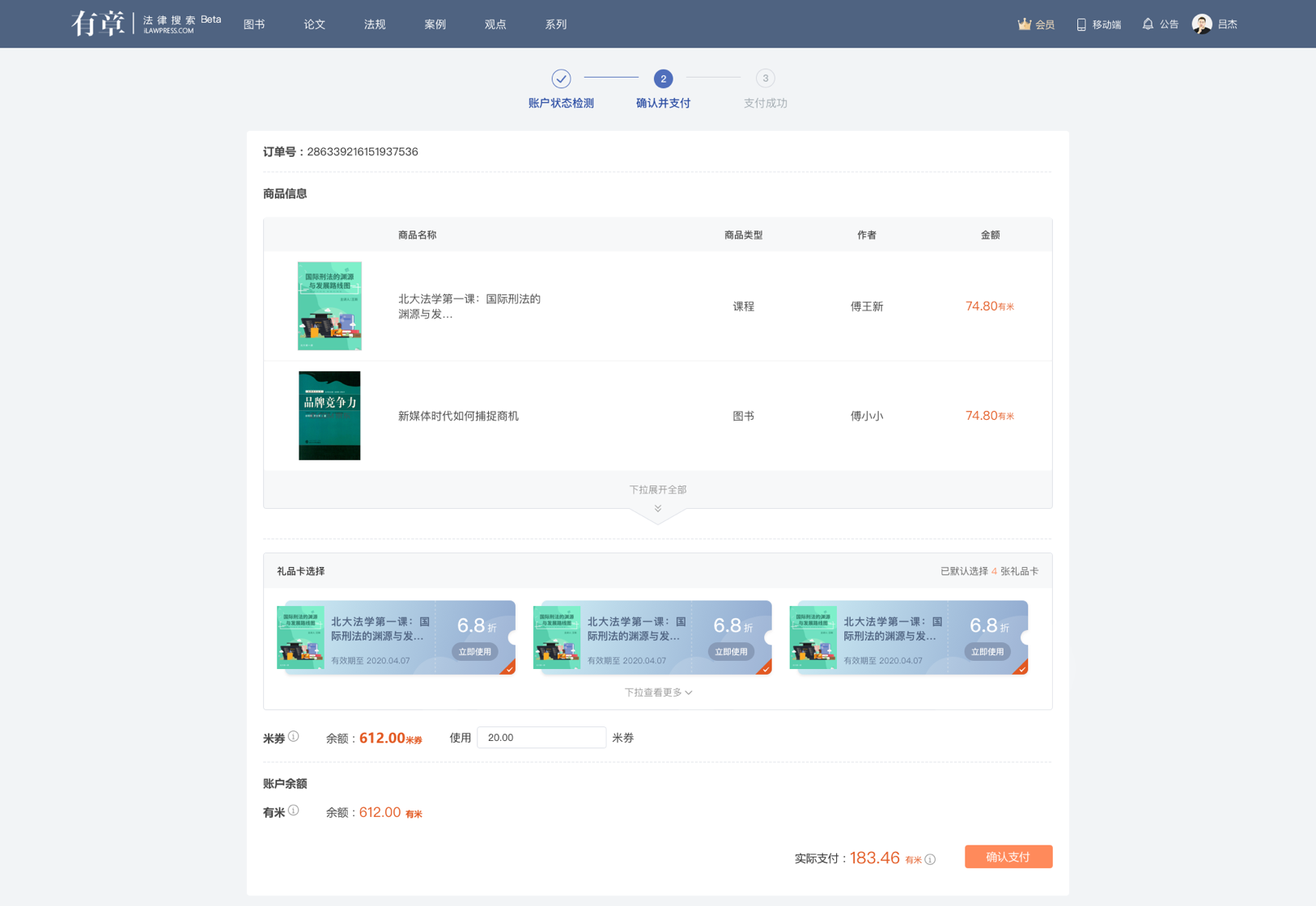This screenshot has height=906, width=1316.
Task: Click info icon beside actual payment amount
Action: pyautogui.click(x=931, y=859)
